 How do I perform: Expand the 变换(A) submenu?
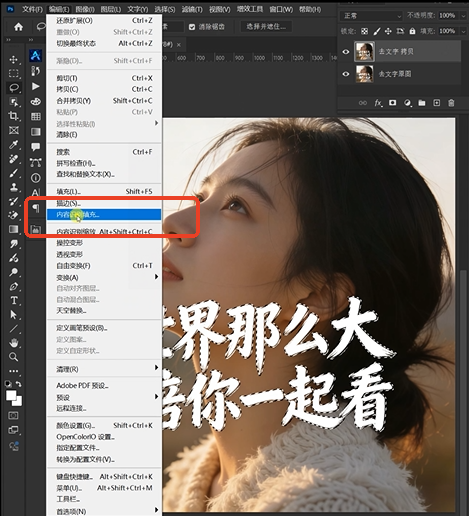[104, 277]
